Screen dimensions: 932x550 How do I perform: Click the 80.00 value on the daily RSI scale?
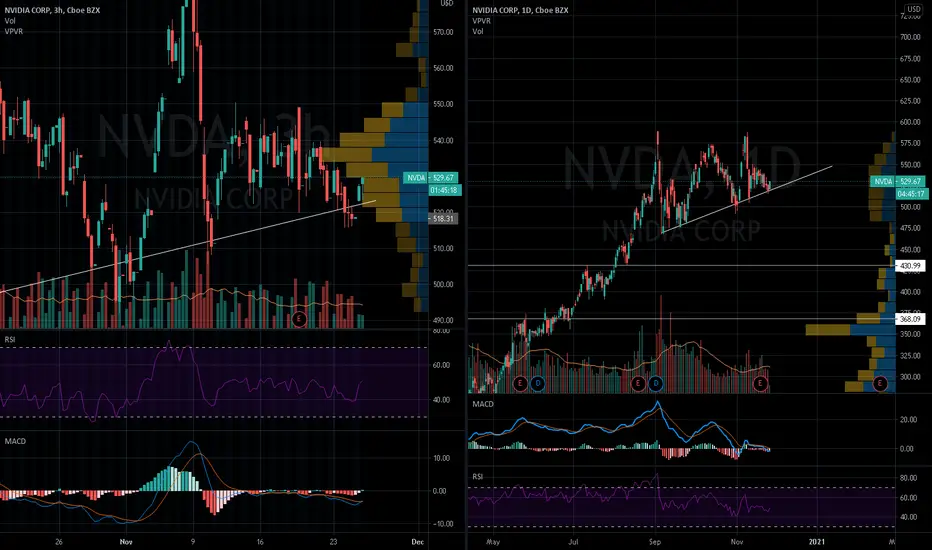coord(908,478)
